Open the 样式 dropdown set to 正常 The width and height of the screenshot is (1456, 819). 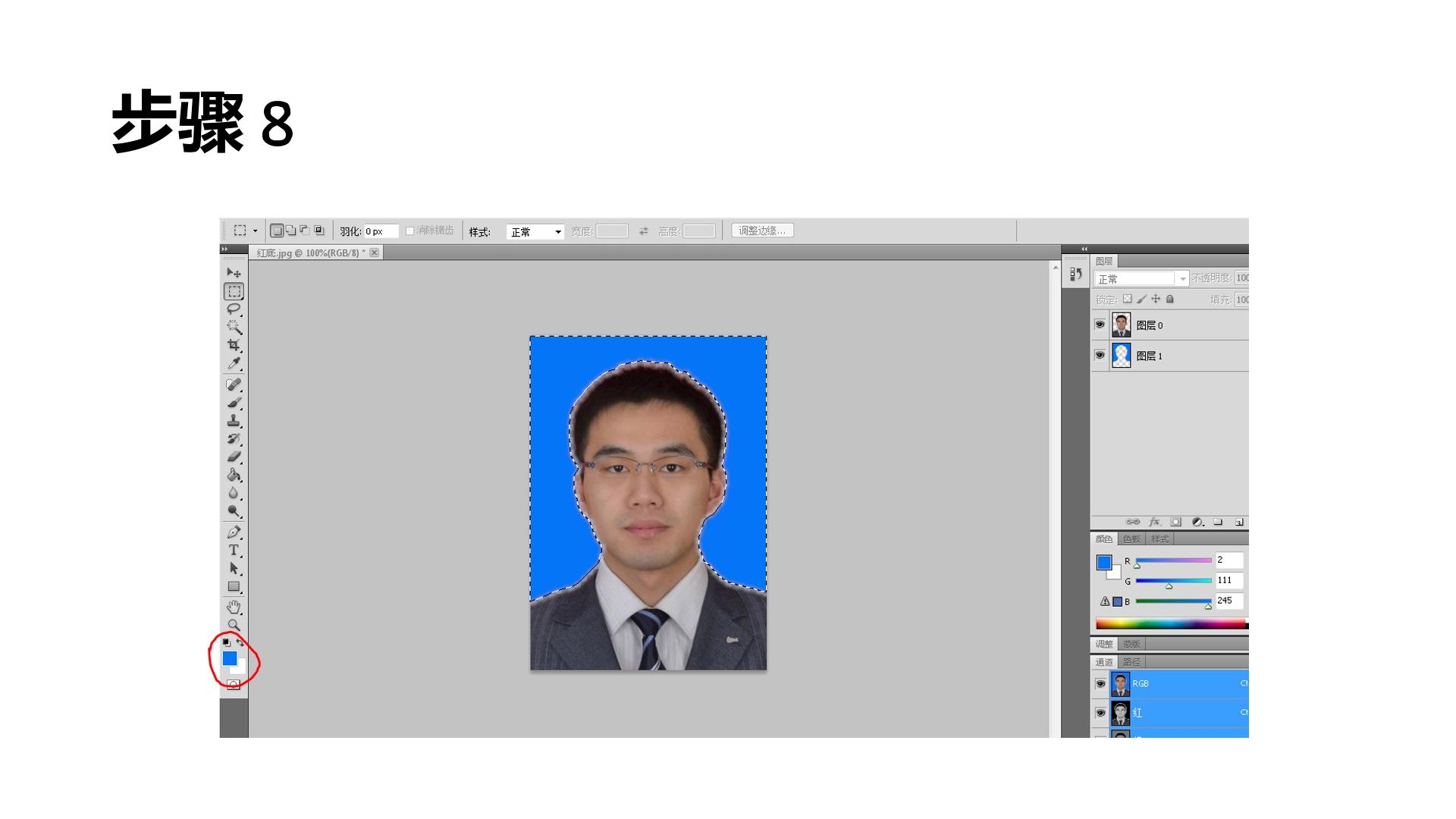pos(535,231)
